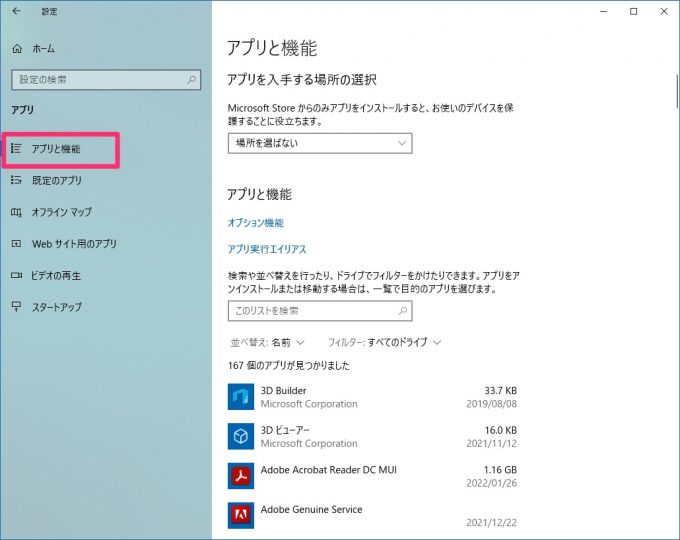Click the 33.7 KB size value

(x=500, y=390)
